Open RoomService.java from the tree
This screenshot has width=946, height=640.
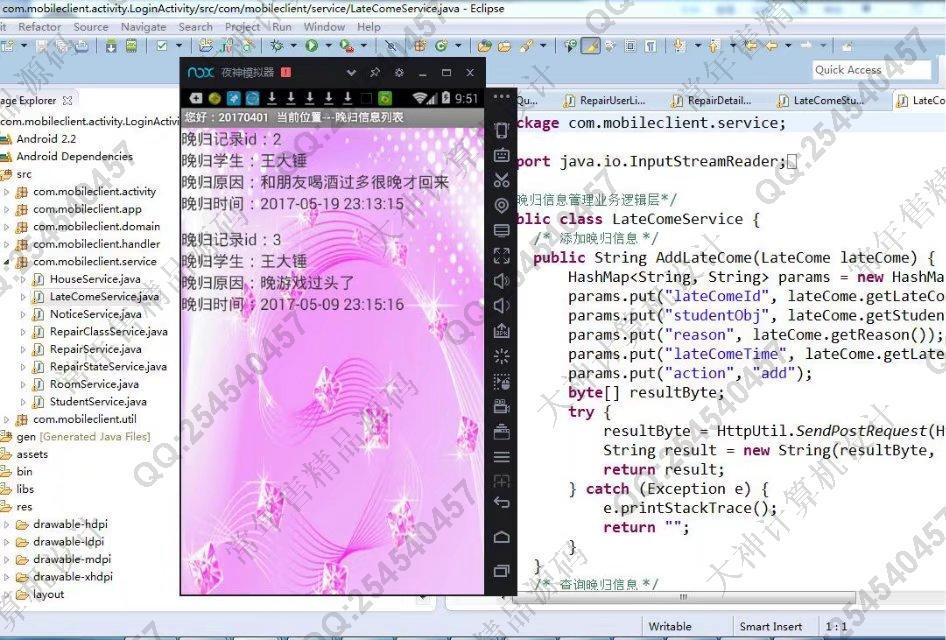click(94, 384)
